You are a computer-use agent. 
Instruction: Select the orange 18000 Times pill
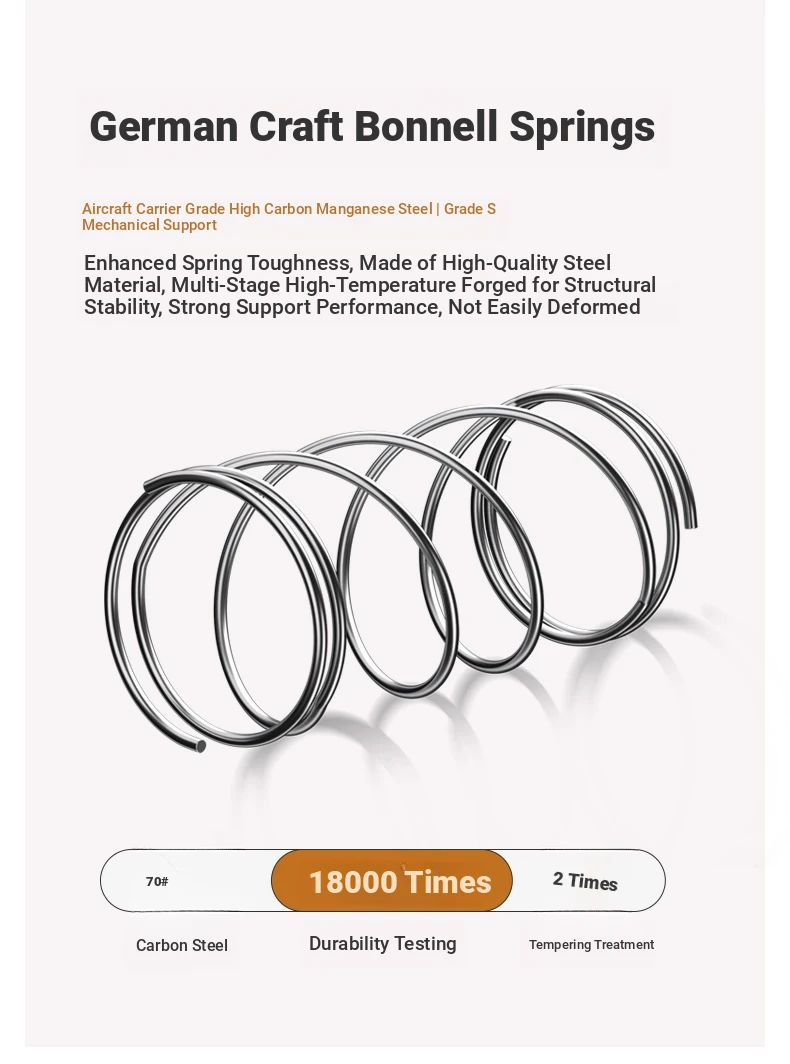[392, 881]
